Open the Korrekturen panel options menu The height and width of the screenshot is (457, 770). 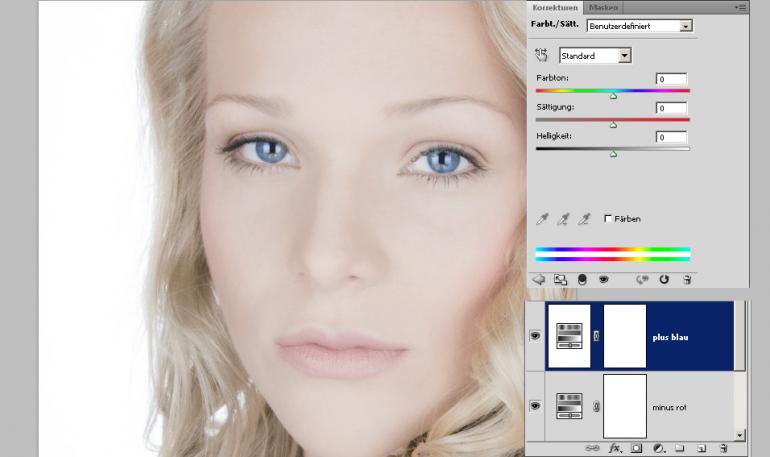click(x=741, y=7)
